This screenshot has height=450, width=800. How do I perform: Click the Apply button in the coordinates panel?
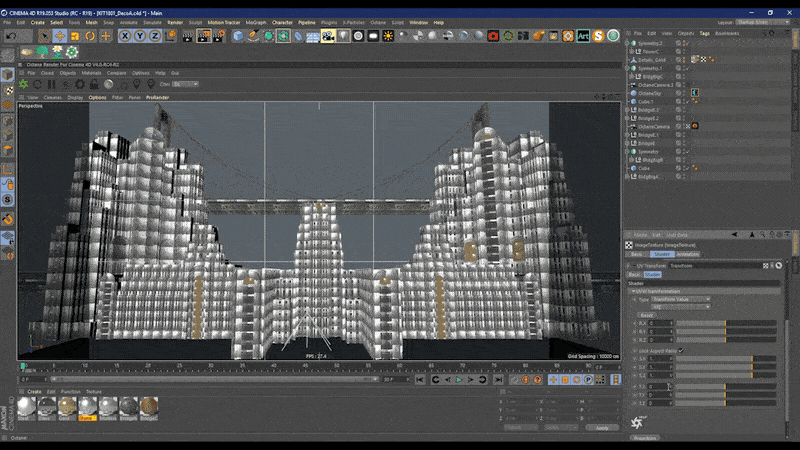602,428
